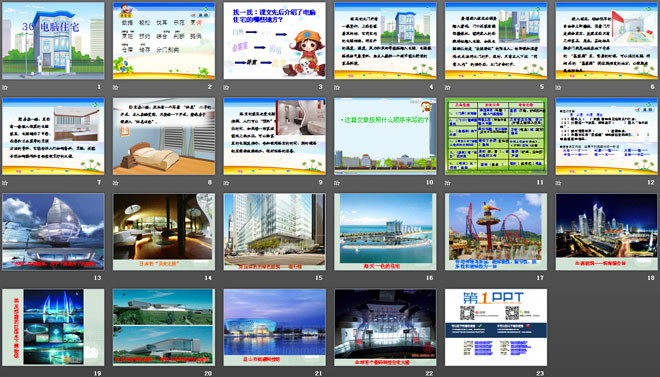Image resolution: width=660 pixels, height=377 pixels.
Task: Click the animation star icon under slide 1
Action: pos(5,87)
